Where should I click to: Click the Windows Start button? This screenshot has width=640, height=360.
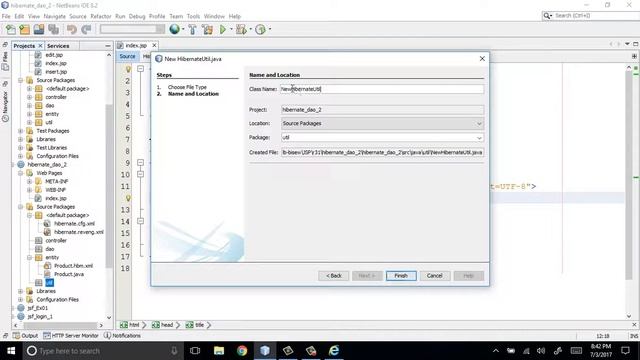(x=11, y=351)
